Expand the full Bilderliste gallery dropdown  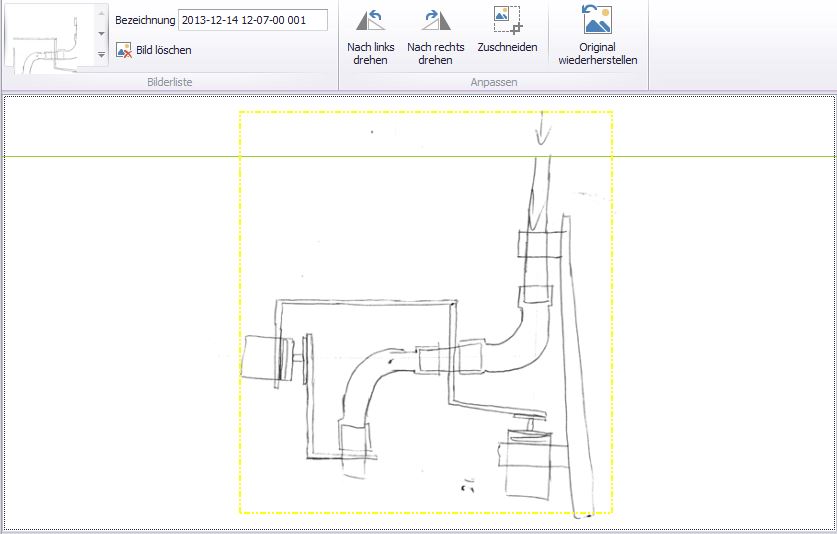click(x=101, y=56)
